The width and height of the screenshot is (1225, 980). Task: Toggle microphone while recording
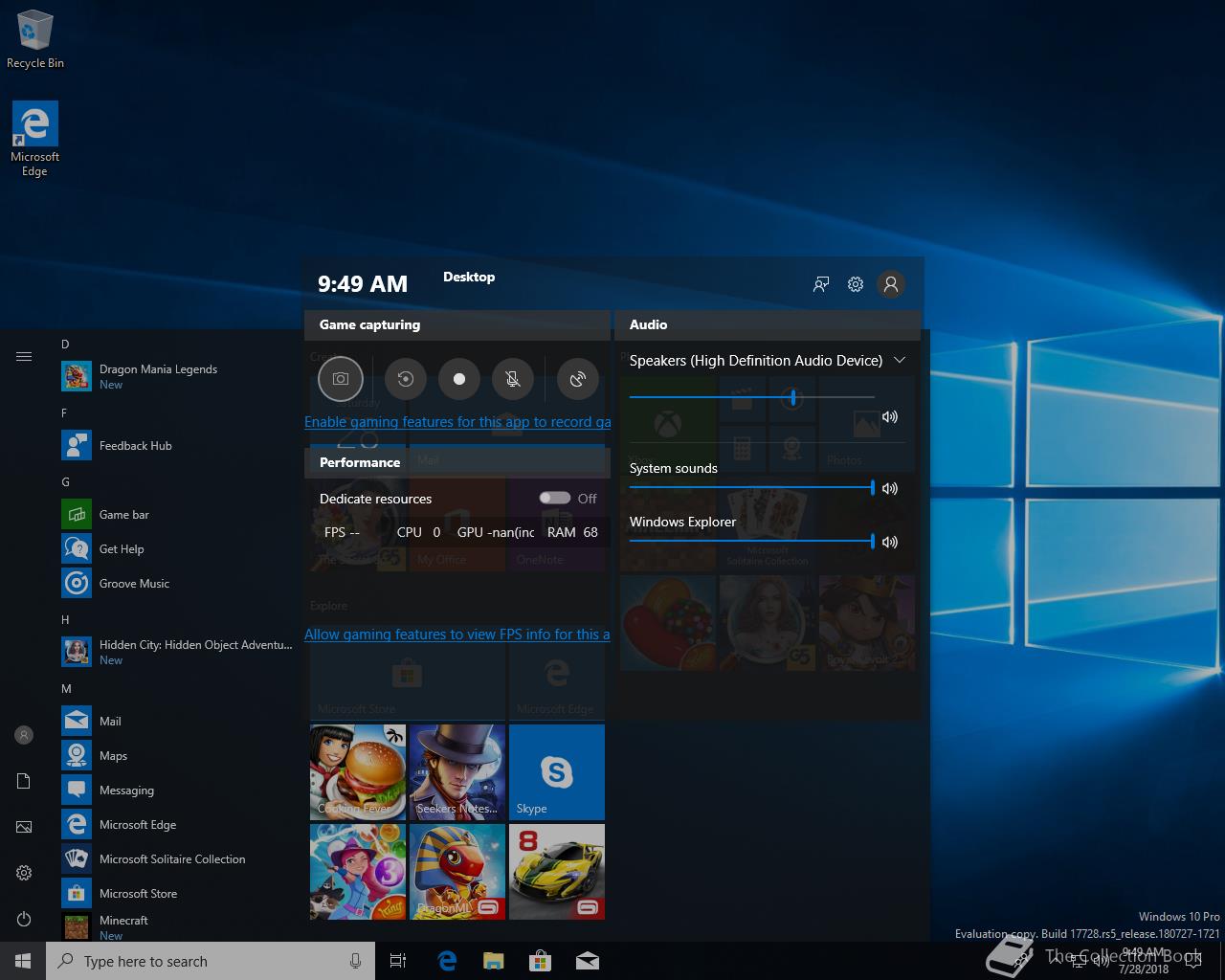pos(513,379)
